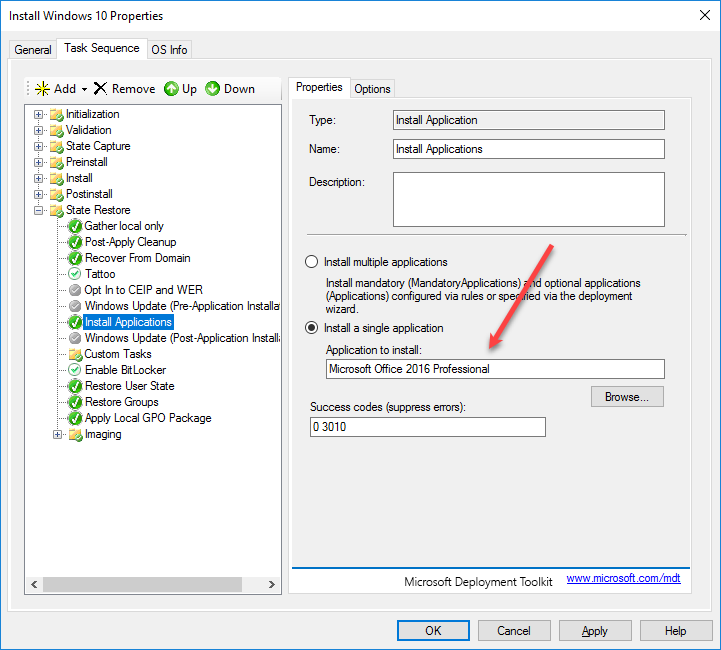The width and height of the screenshot is (721, 650).
Task: Click the grey Opt In to CEIP icon
Action: (75, 290)
